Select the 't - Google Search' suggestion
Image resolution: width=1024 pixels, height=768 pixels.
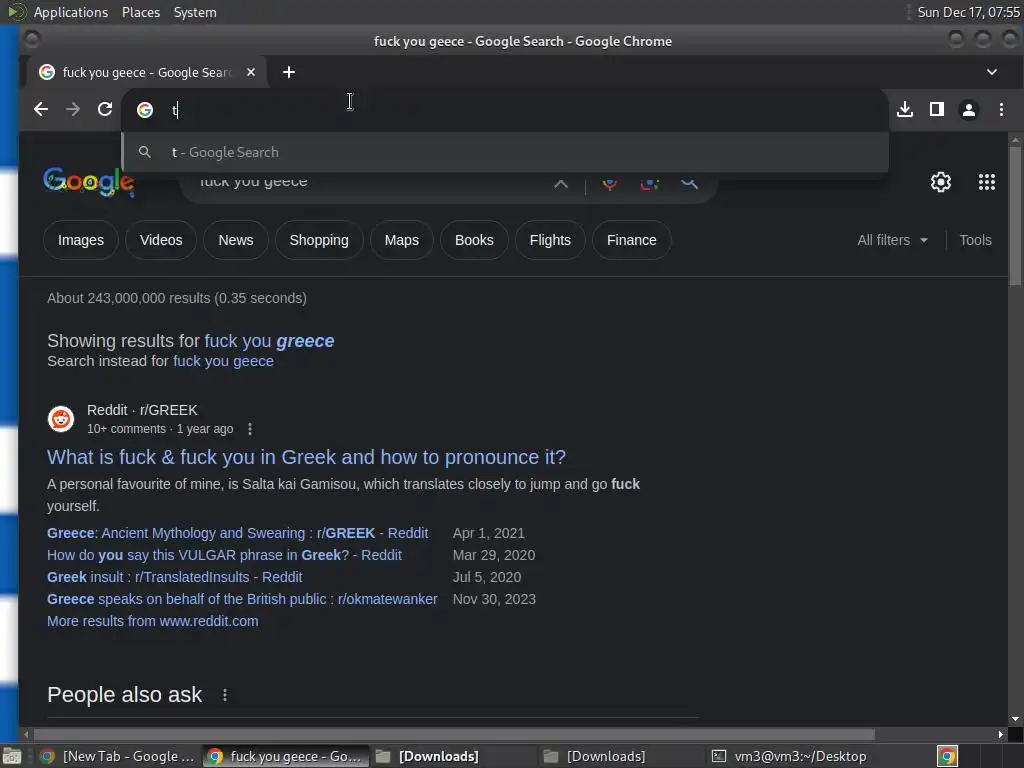tap(505, 152)
